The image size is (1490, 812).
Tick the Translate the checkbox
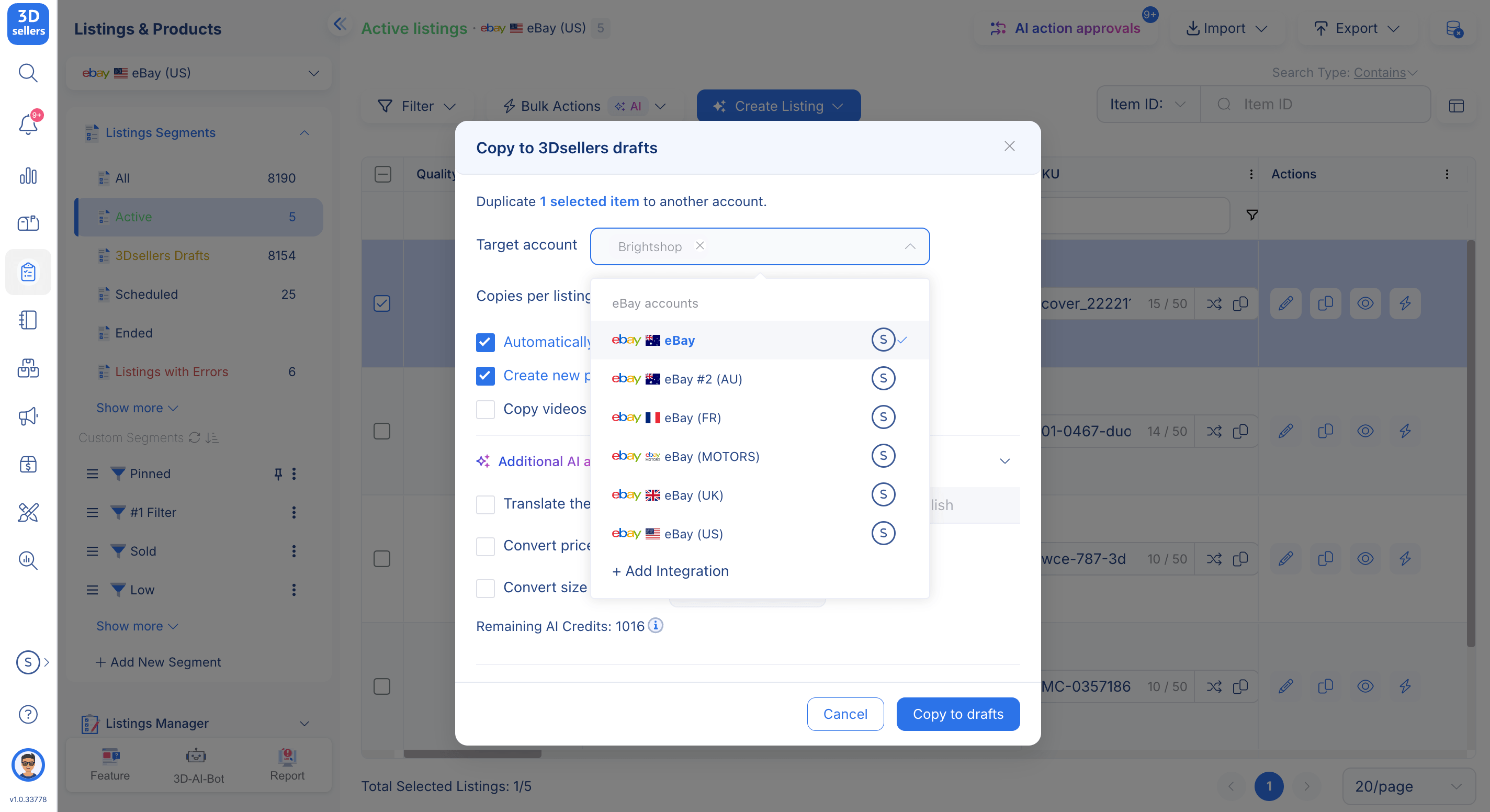[486, 504]
